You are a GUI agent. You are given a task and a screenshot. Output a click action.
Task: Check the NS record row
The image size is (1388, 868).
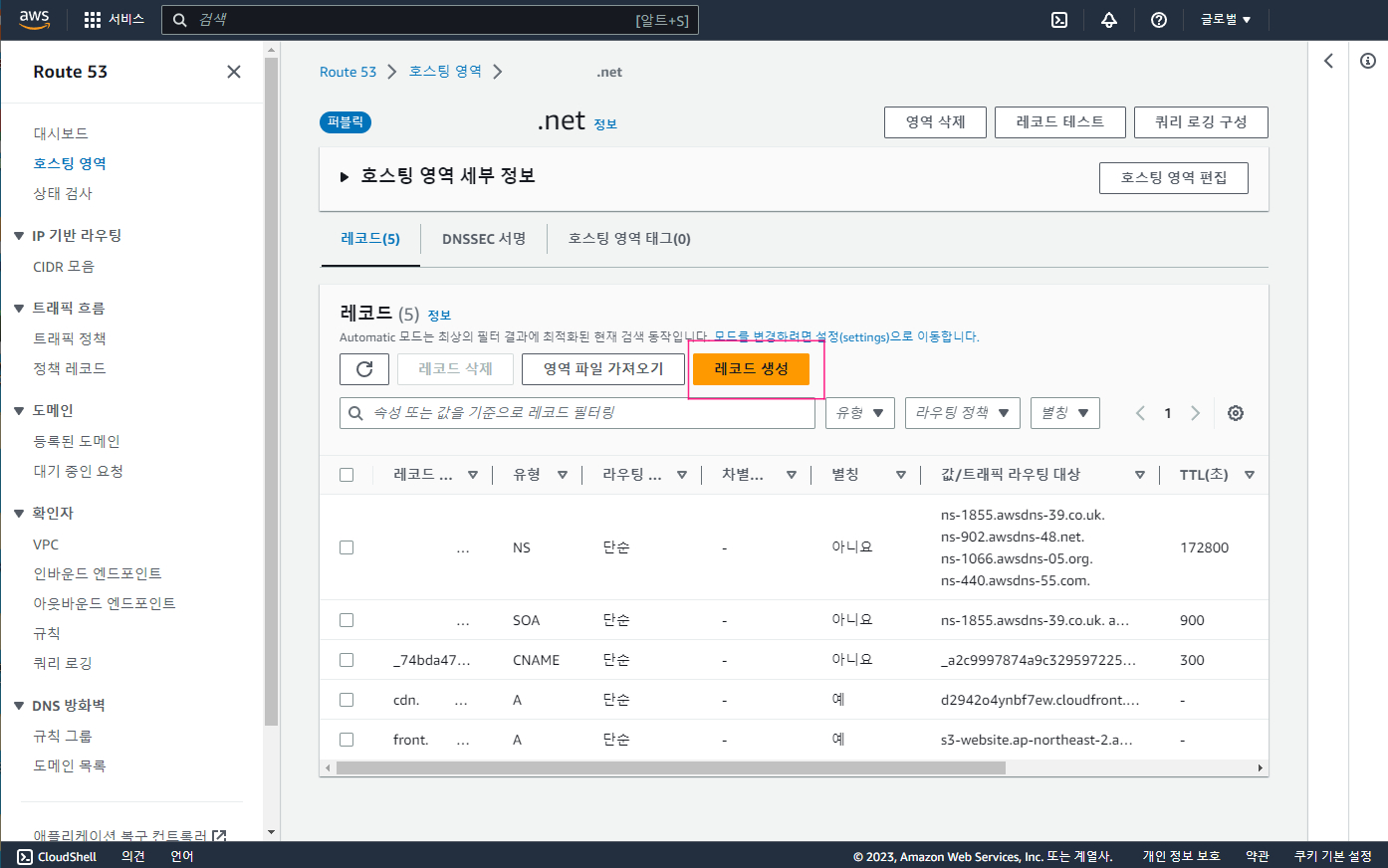(347, 547)
